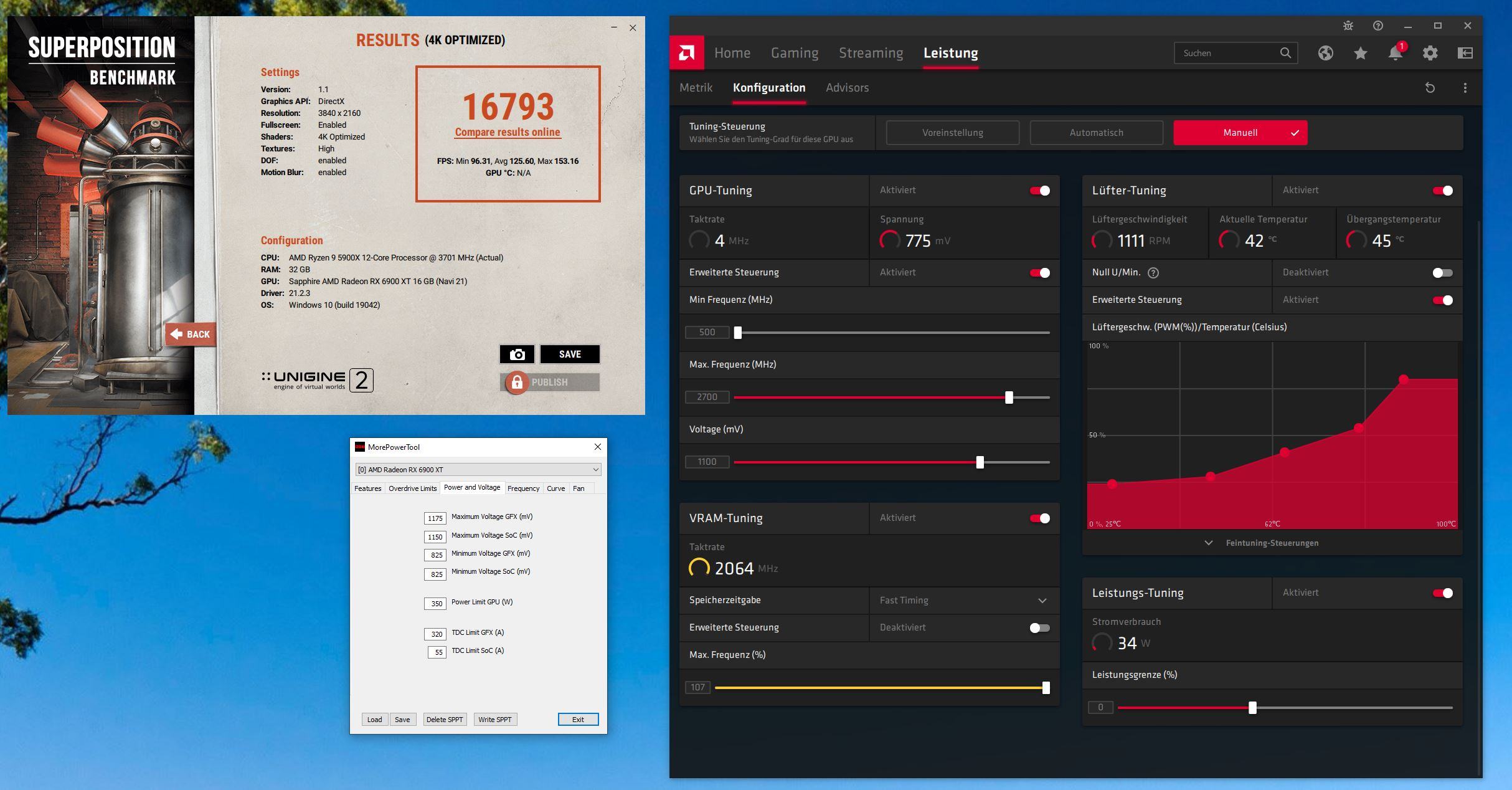
Task: Click the Exit button in MorePowerTool
Action: click(578, 720)
